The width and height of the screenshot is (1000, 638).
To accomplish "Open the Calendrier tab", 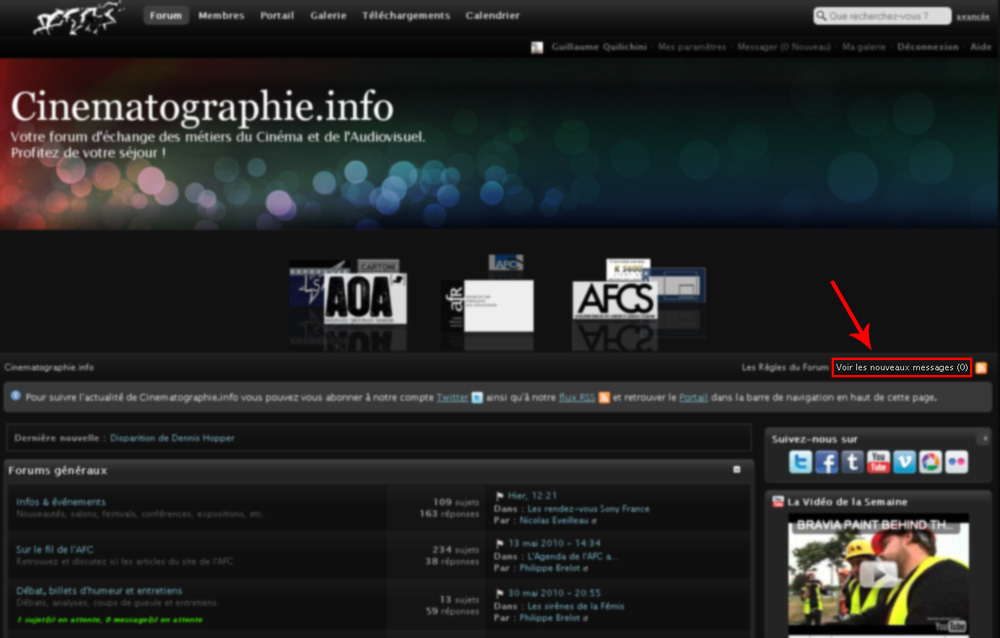I will click(x=492, y=15).
